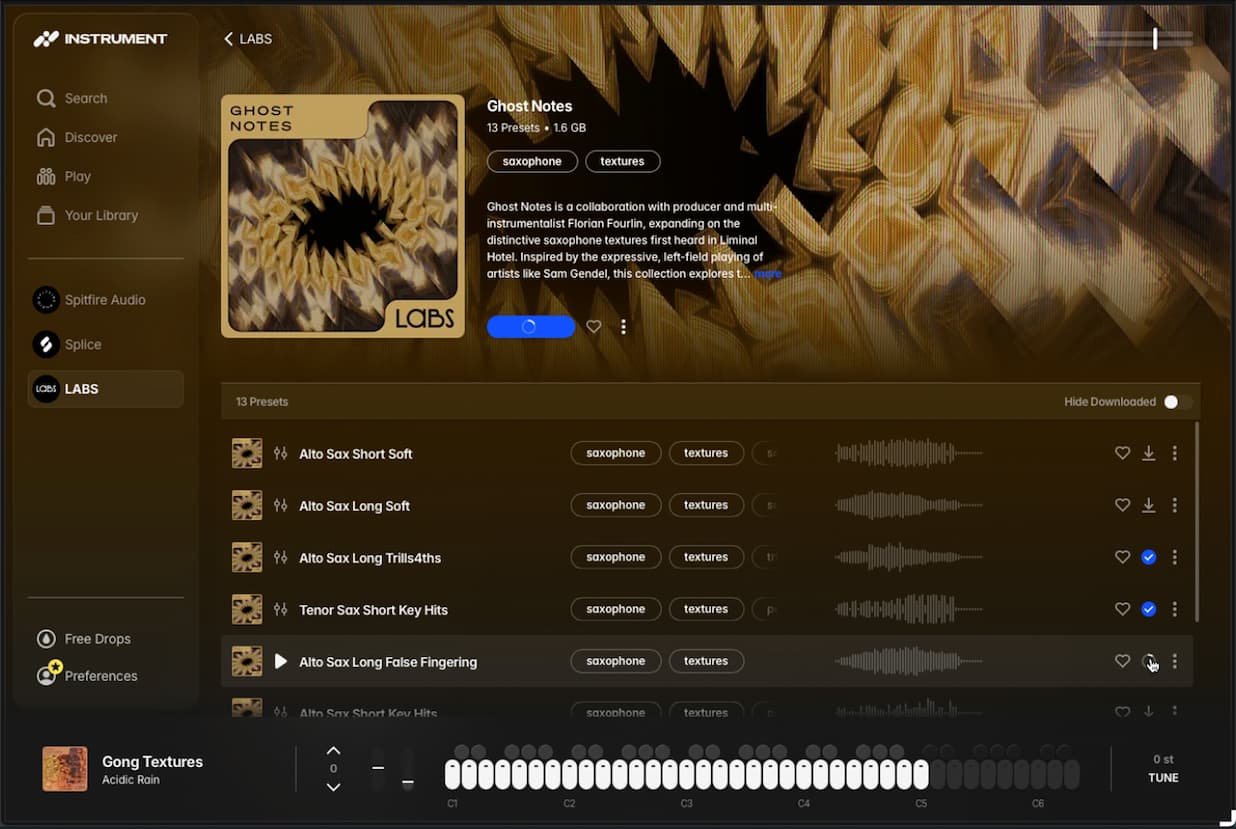
Task: Click the second keyboard wheel slider
Action: 408,769
